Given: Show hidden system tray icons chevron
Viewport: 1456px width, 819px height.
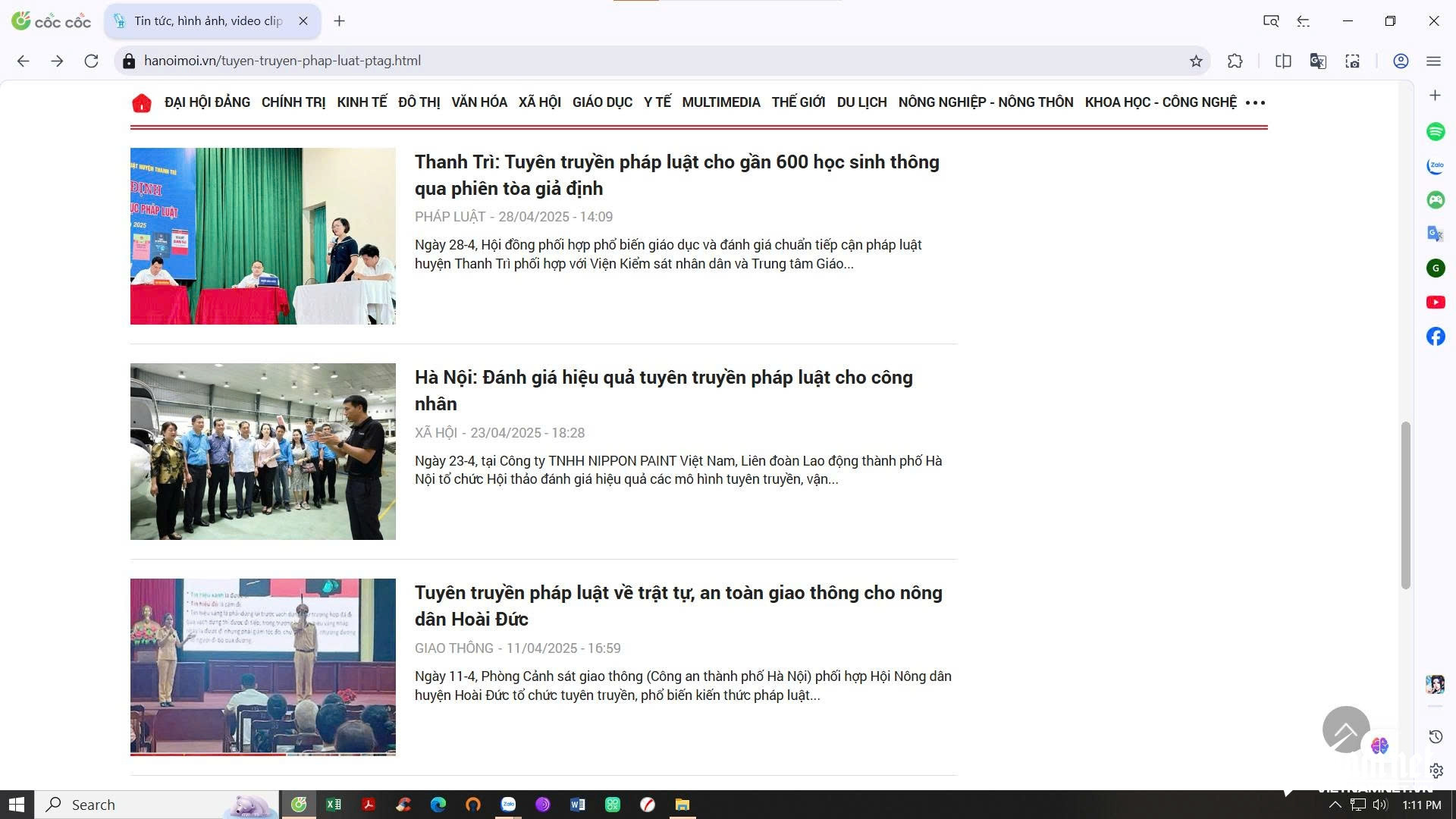Looking at the screenshot, I should (1335, 805).
